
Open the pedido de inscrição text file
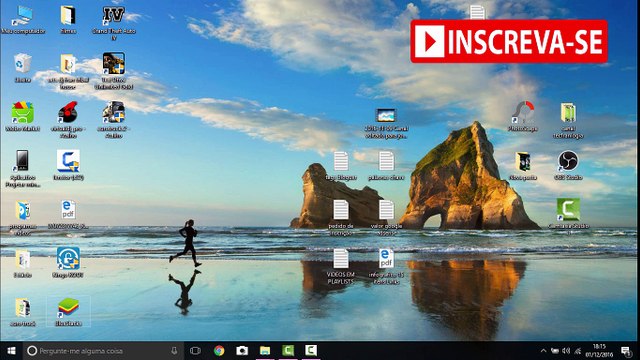coord(341,217)
